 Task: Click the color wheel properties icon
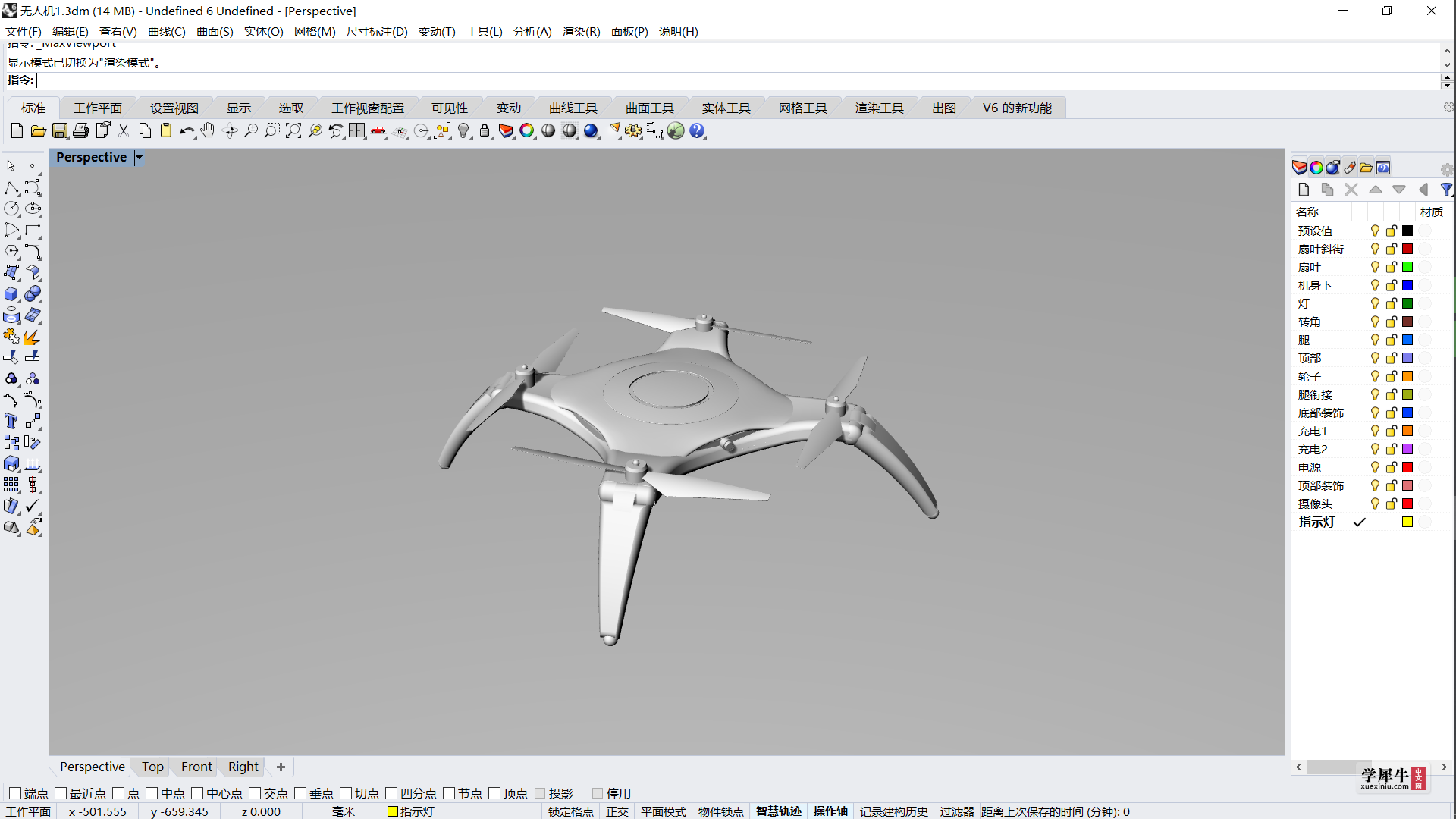[527, 131]
